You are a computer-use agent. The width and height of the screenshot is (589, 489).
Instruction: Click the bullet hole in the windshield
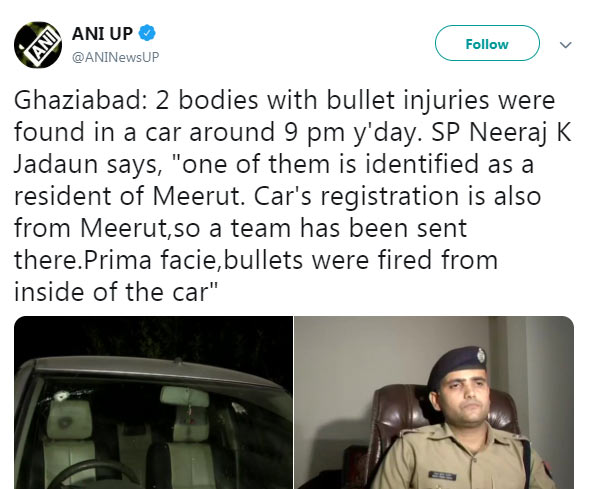click(x=60, y=395)
